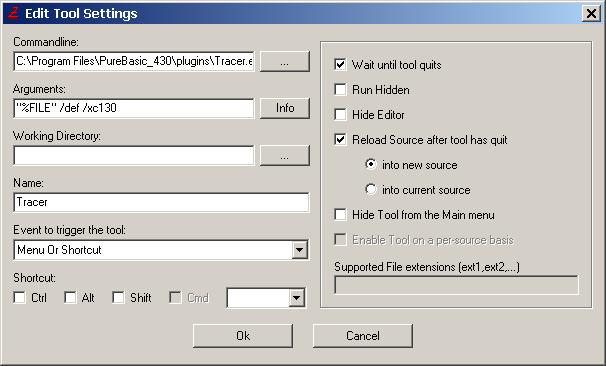Viewport: 606px width, 366px height.
Task: Check Hide Tool from the Main menu
Action: click(x=340, y=214)
